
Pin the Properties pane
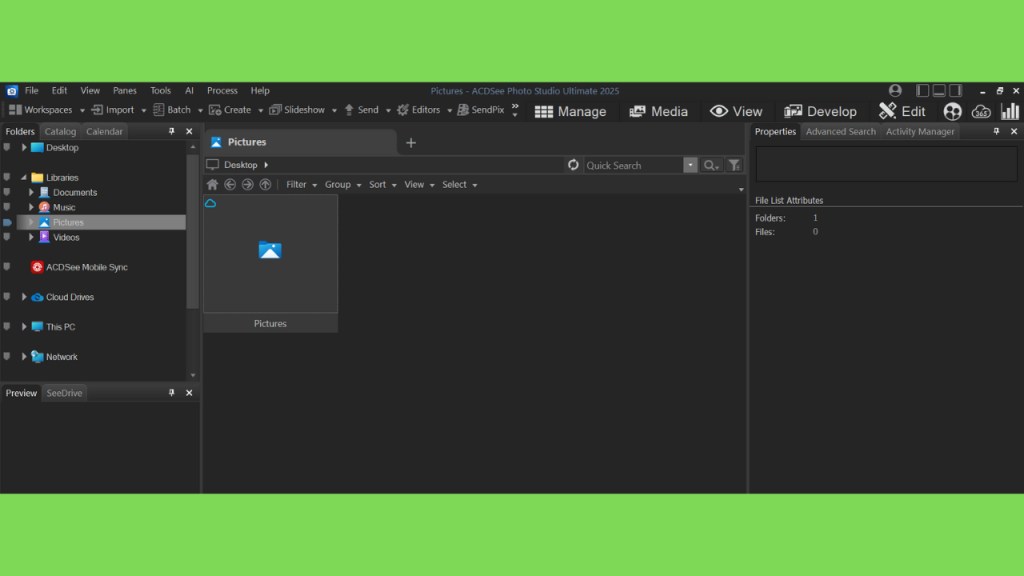(x=997, y=131)
